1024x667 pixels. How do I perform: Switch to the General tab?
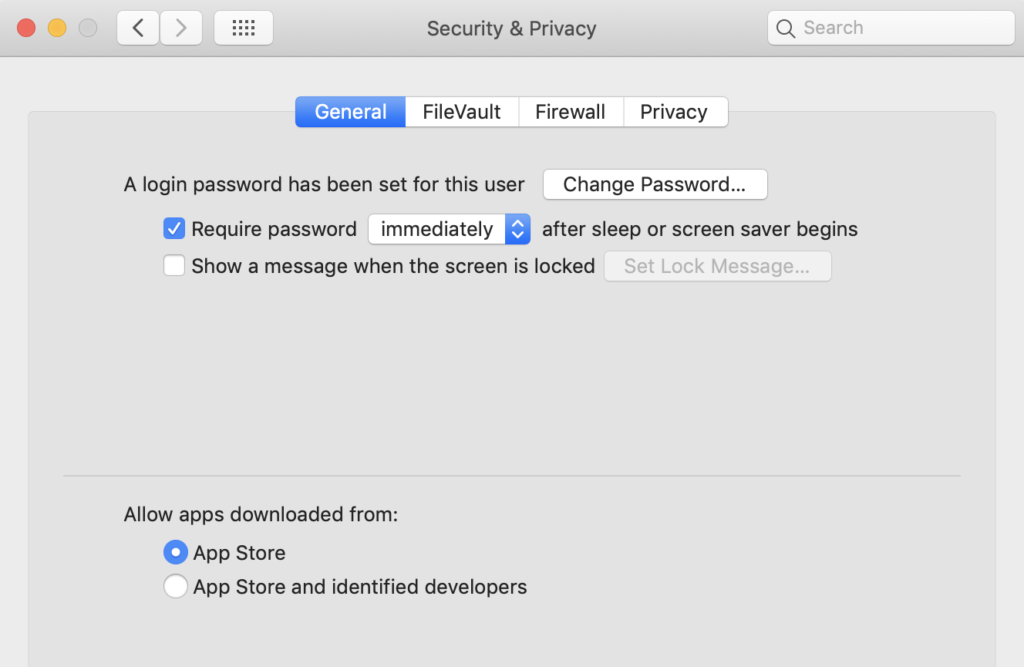point(350,112)
